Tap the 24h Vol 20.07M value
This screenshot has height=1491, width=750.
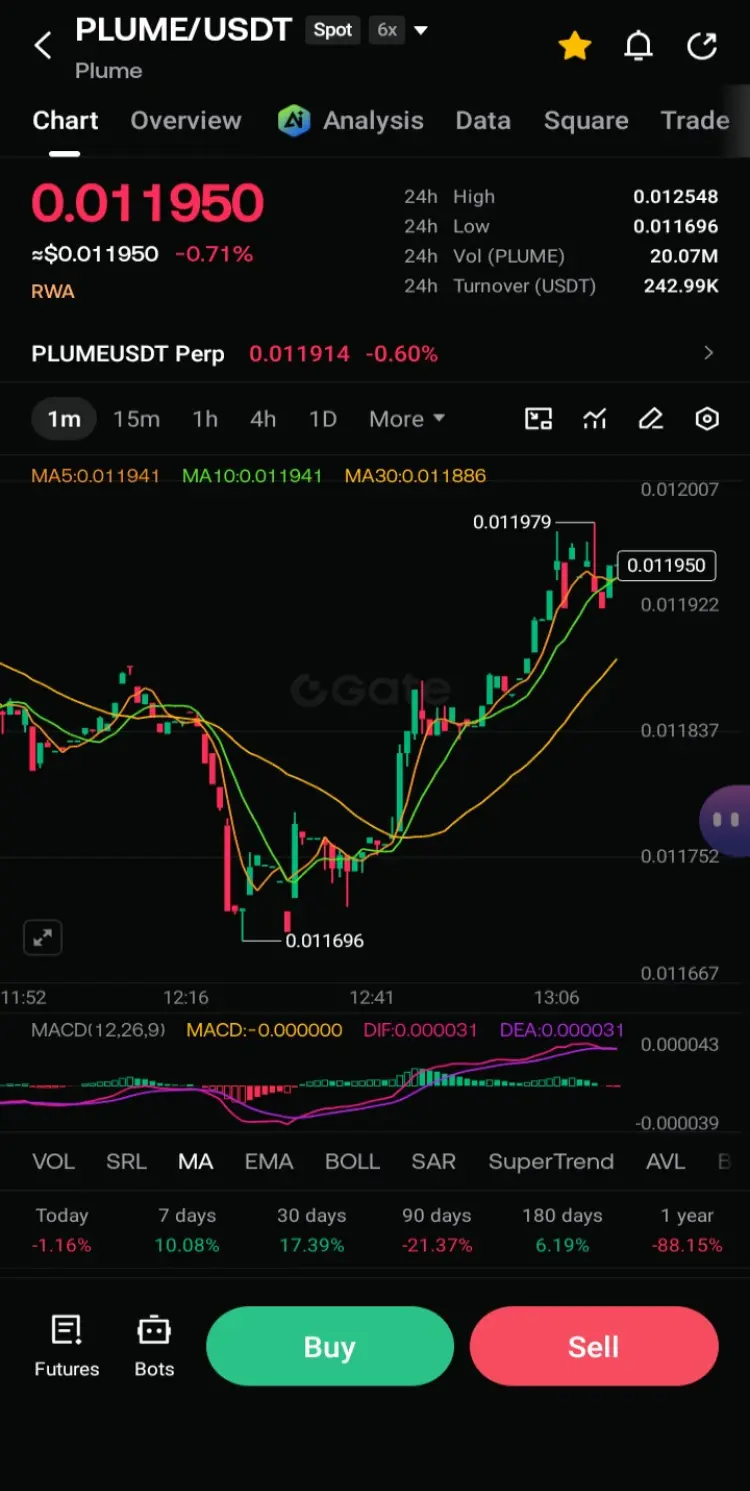click(684, 256)
